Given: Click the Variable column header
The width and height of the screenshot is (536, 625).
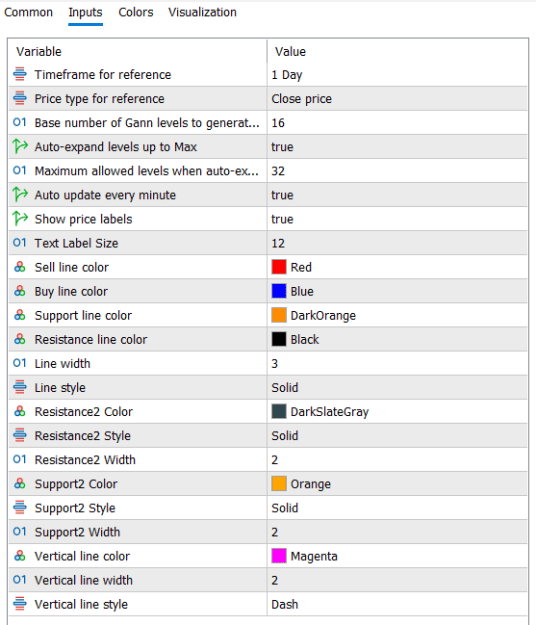Looking at the screenshot, I should pos(137,51).
